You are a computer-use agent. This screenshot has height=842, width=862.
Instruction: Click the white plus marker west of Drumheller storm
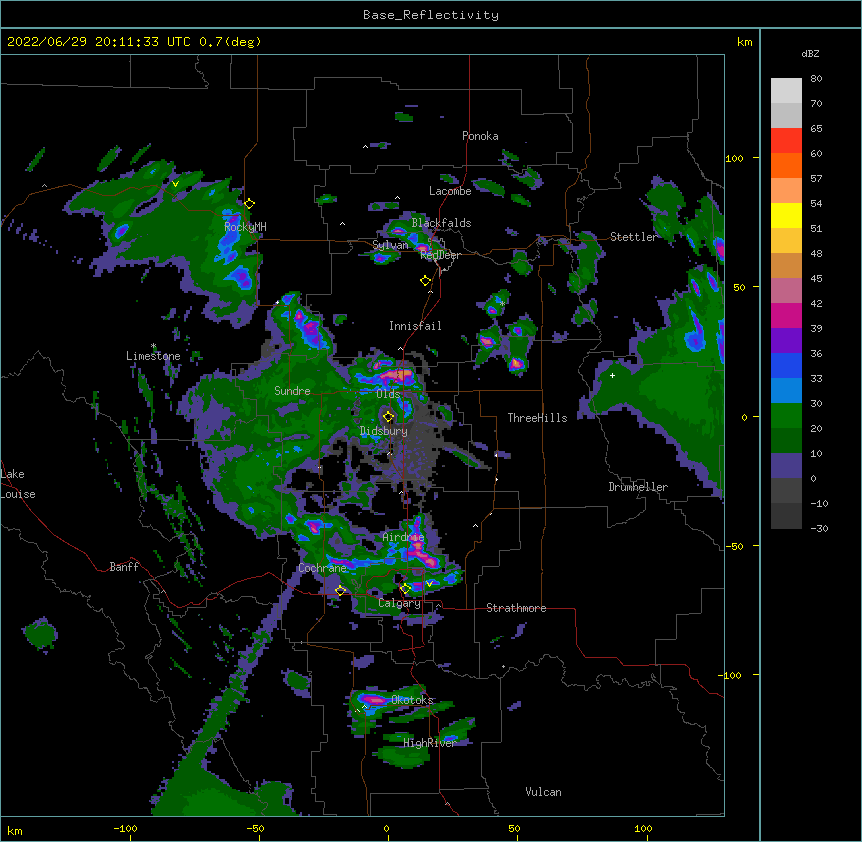[612, 376]
